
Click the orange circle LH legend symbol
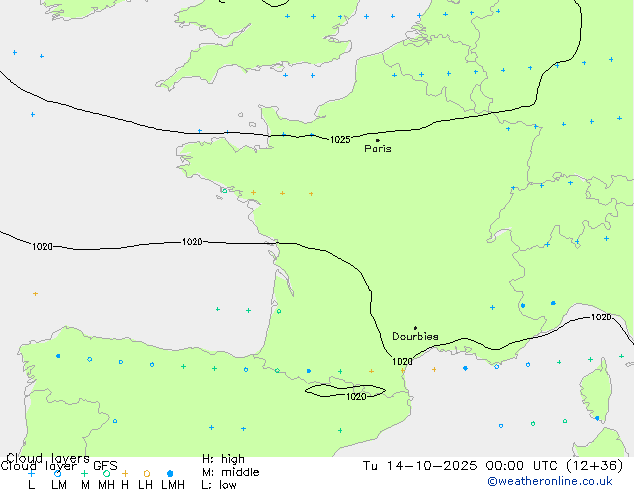147,473
